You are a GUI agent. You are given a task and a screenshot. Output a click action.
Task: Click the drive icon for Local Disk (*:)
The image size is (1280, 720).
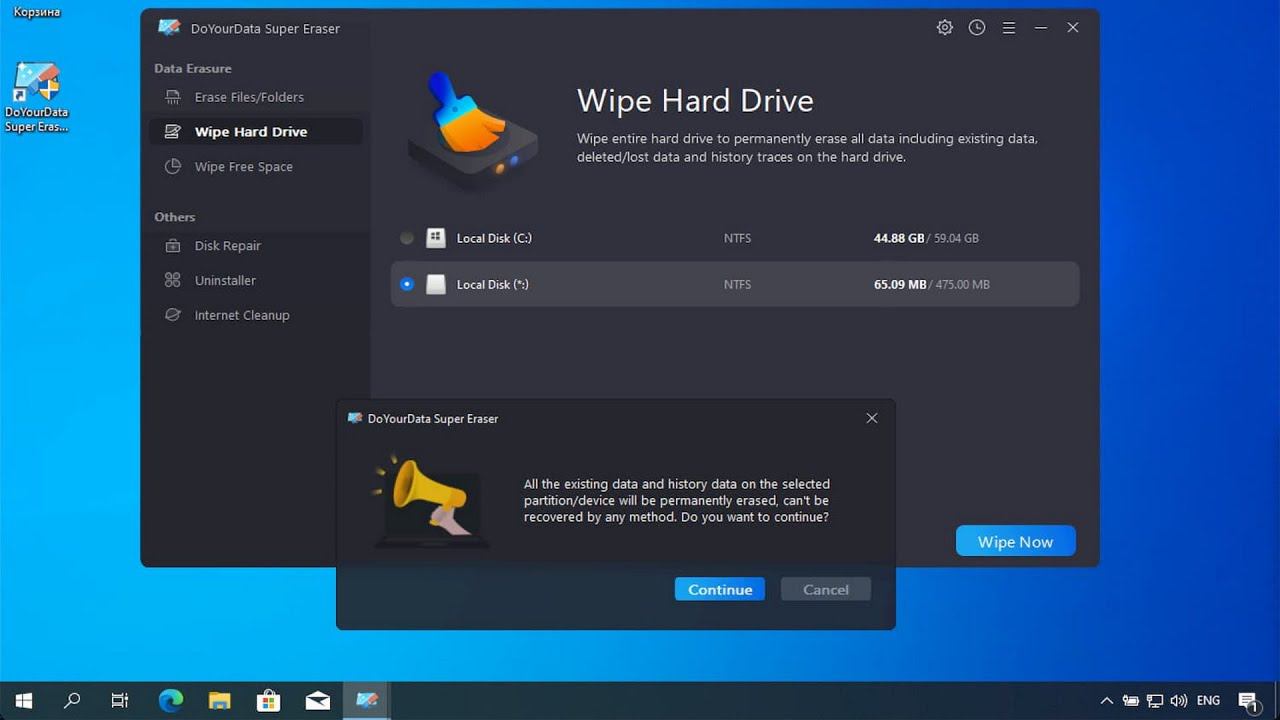tap(436, 284)
